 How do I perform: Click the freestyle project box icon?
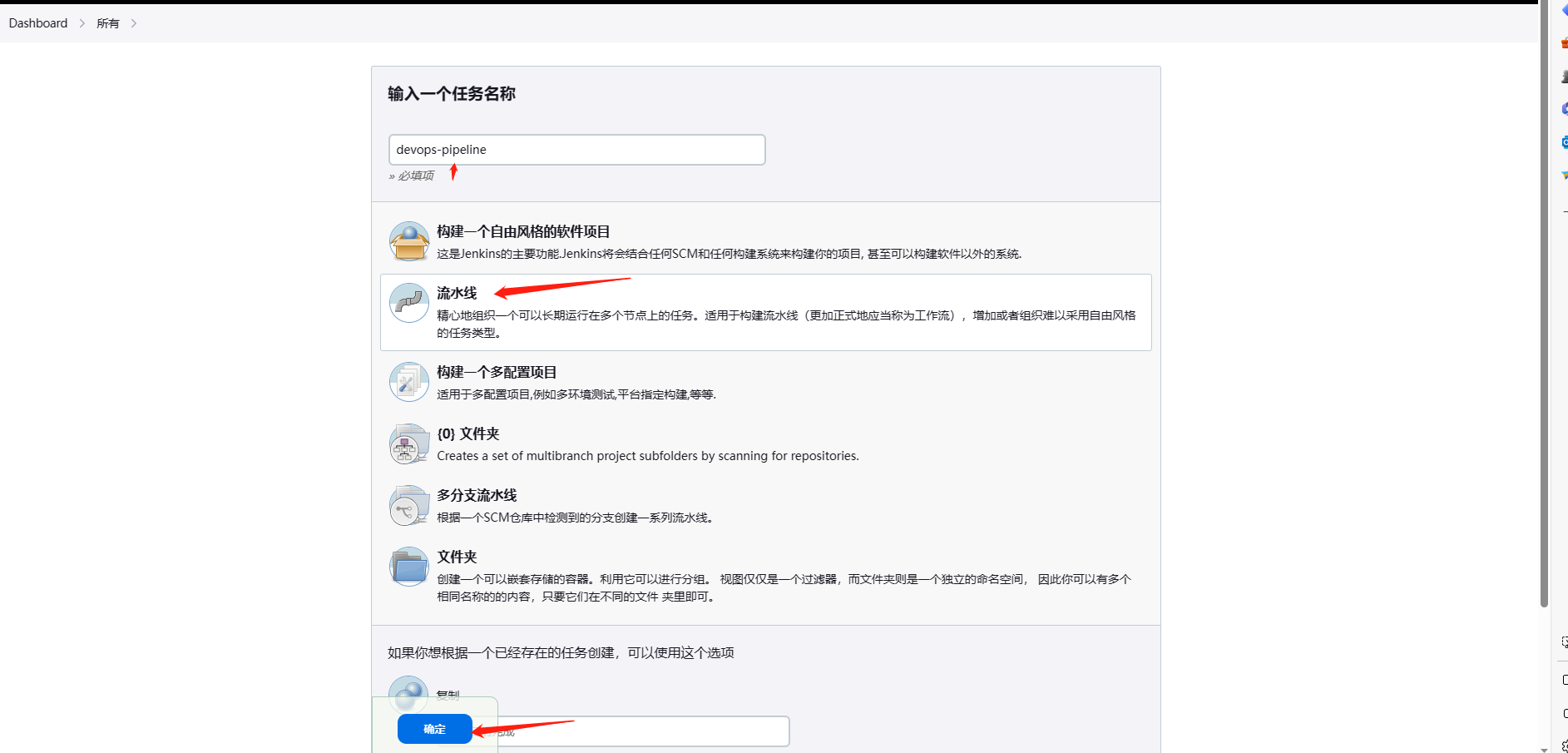pyautogui.click(x=408, y=242)
